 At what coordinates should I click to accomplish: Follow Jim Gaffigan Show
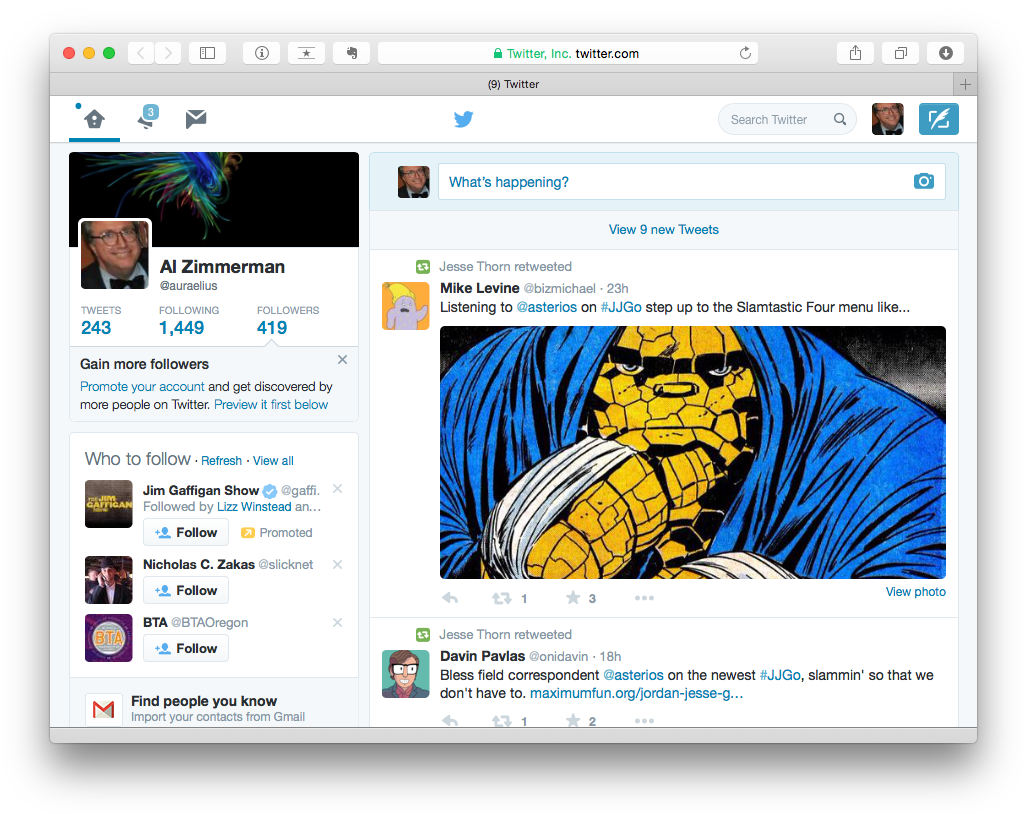[x=186, y=532]
